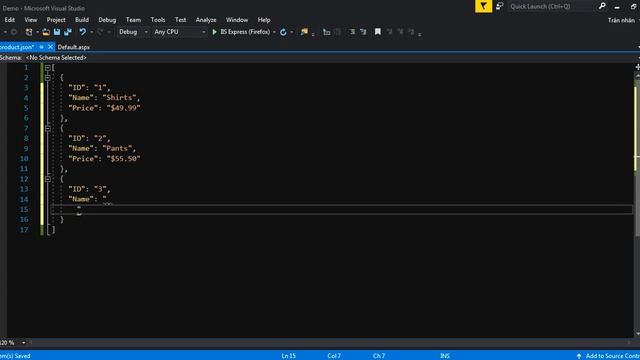Open the Debug menu
640x360 pixels.
(x=107, y=20)
